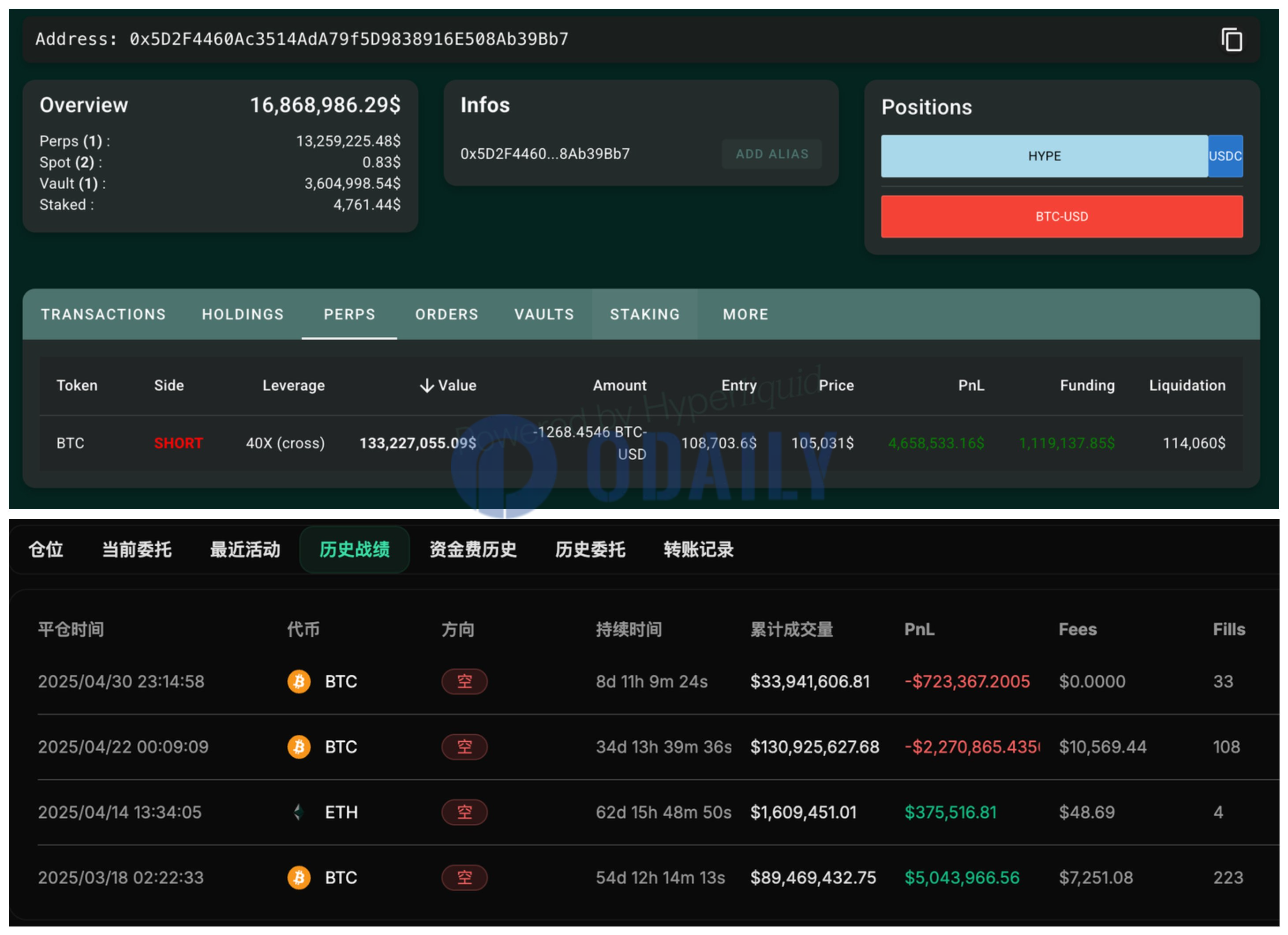
Task: Click the Ethereum icon in ETH row
Action: click(x=299, y=812)
